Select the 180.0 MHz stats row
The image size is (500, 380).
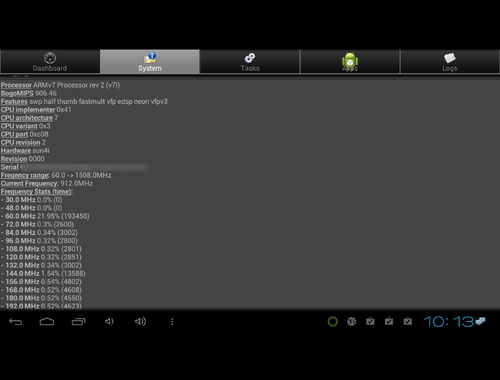[x=41, y=298]
